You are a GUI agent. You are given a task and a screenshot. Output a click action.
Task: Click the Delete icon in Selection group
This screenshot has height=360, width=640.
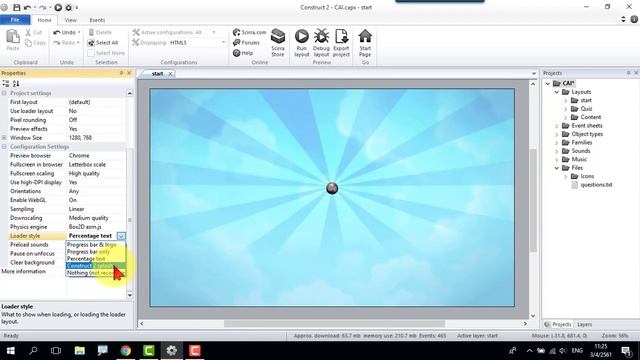coord(91,32)
